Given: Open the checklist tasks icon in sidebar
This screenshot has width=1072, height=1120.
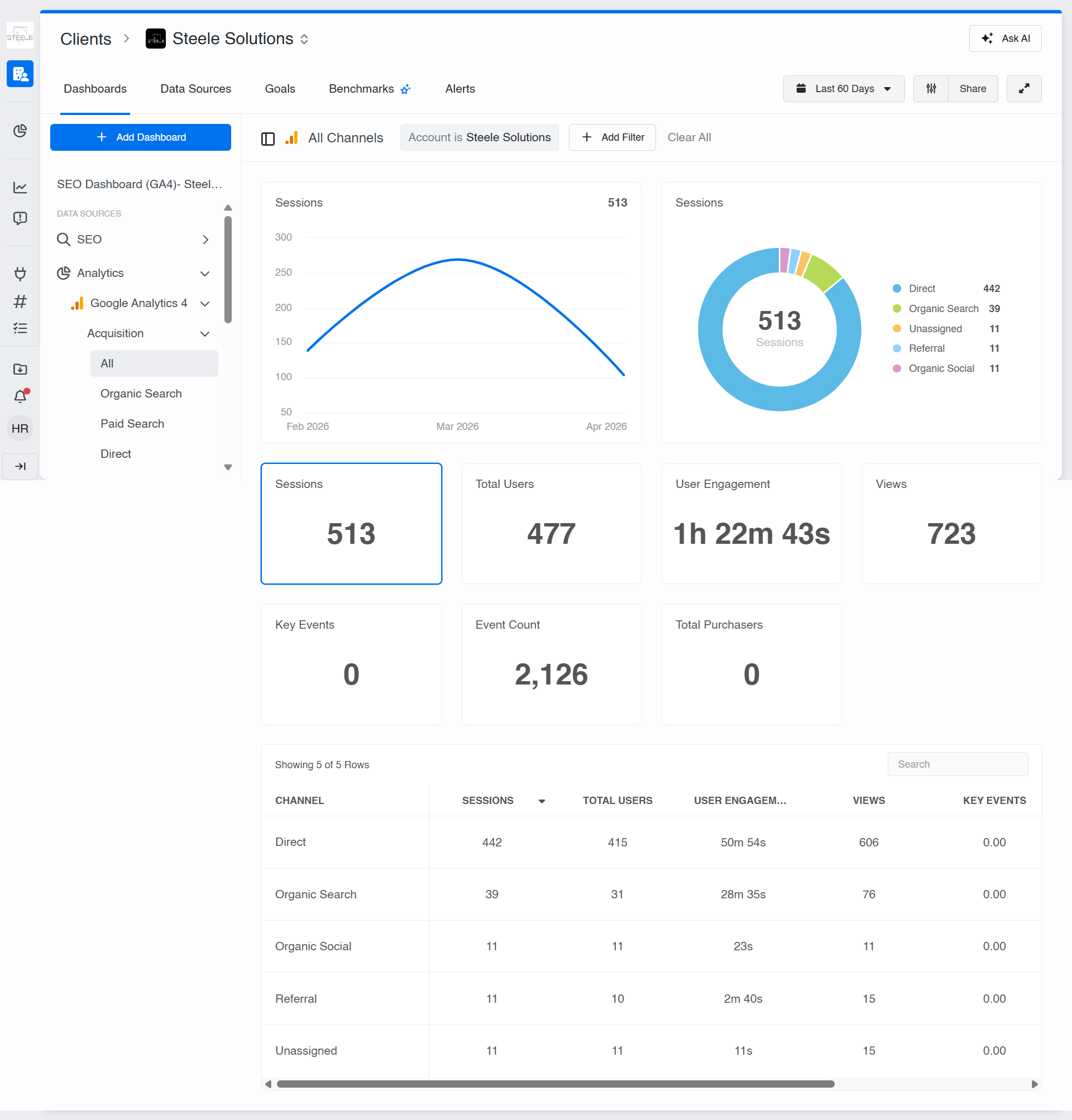Looking at the screenshot, I should 20,328.
